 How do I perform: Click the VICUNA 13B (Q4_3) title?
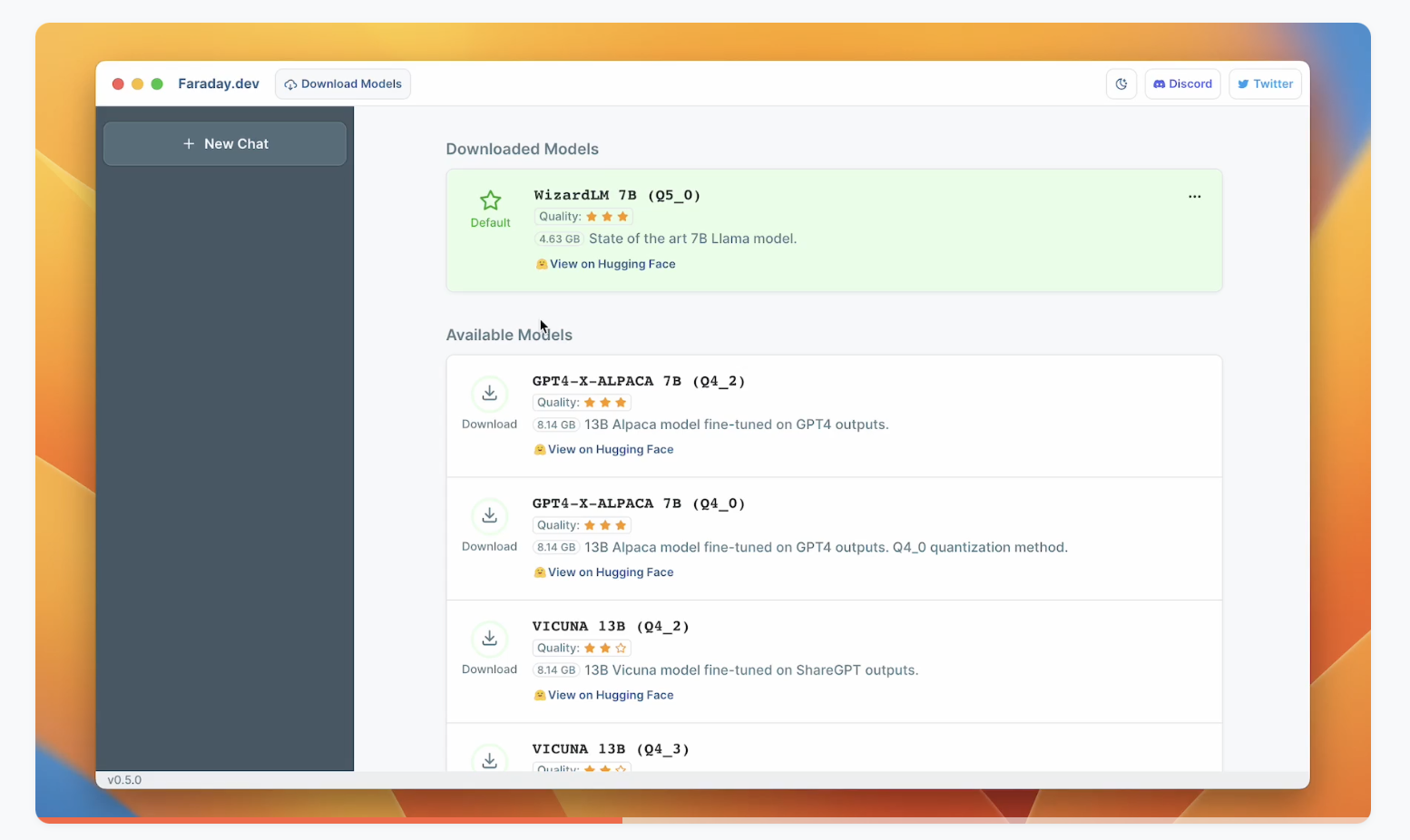coord(611,749)
